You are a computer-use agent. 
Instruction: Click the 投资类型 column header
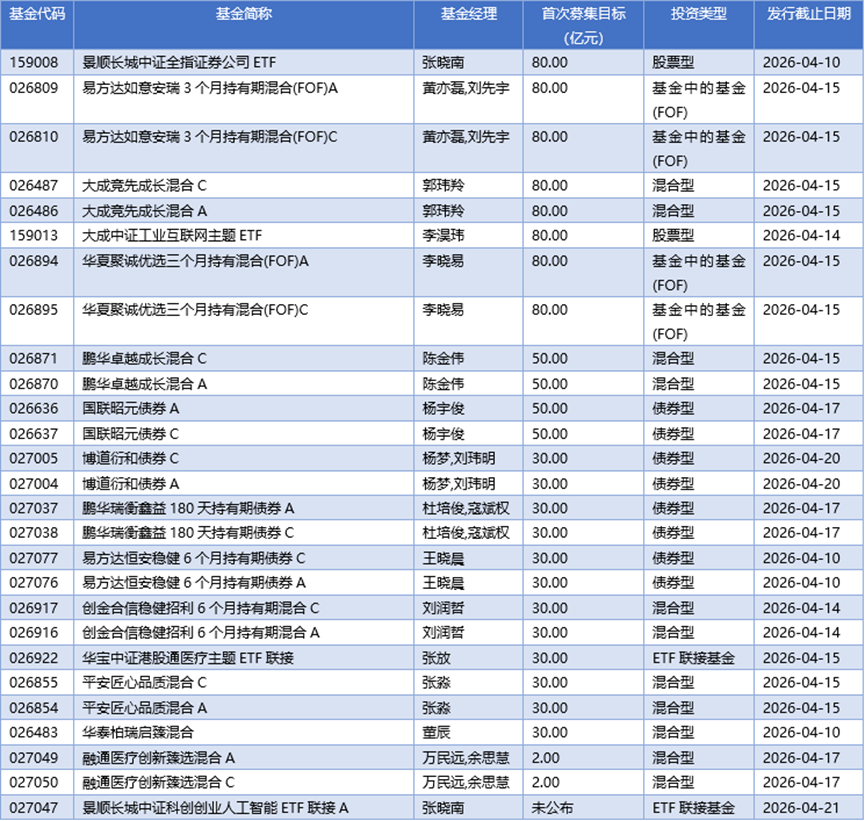[698, 13]
